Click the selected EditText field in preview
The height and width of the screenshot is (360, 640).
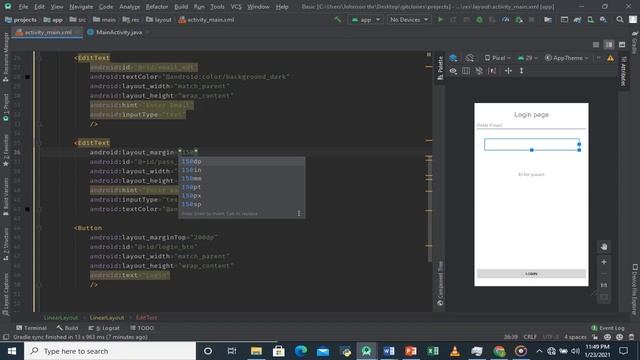[x=531, y=144]
